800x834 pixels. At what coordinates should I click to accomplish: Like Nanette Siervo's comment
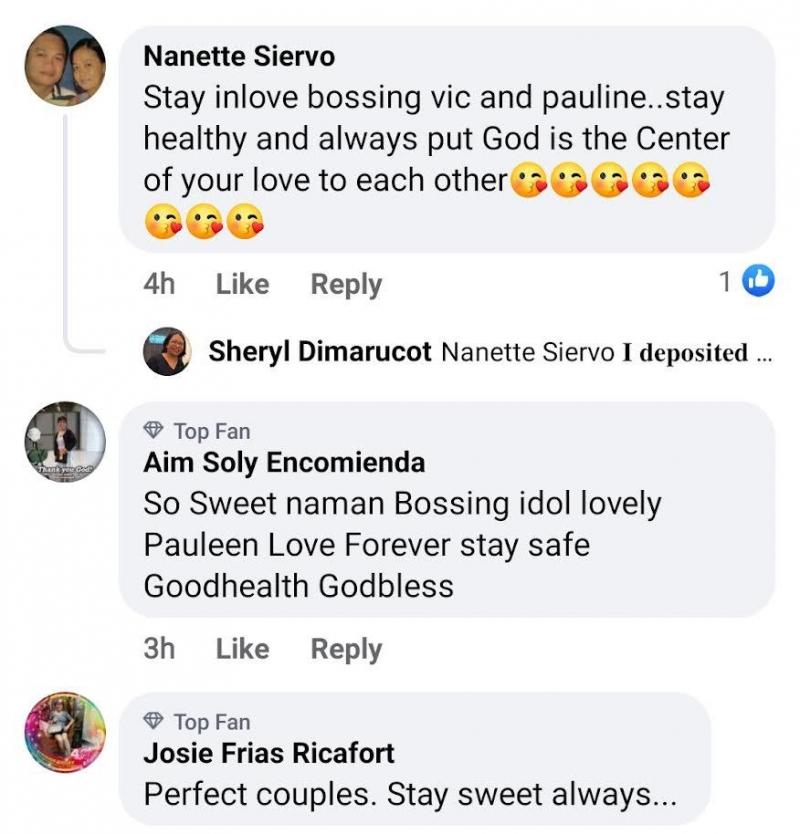tap(242, 284)
